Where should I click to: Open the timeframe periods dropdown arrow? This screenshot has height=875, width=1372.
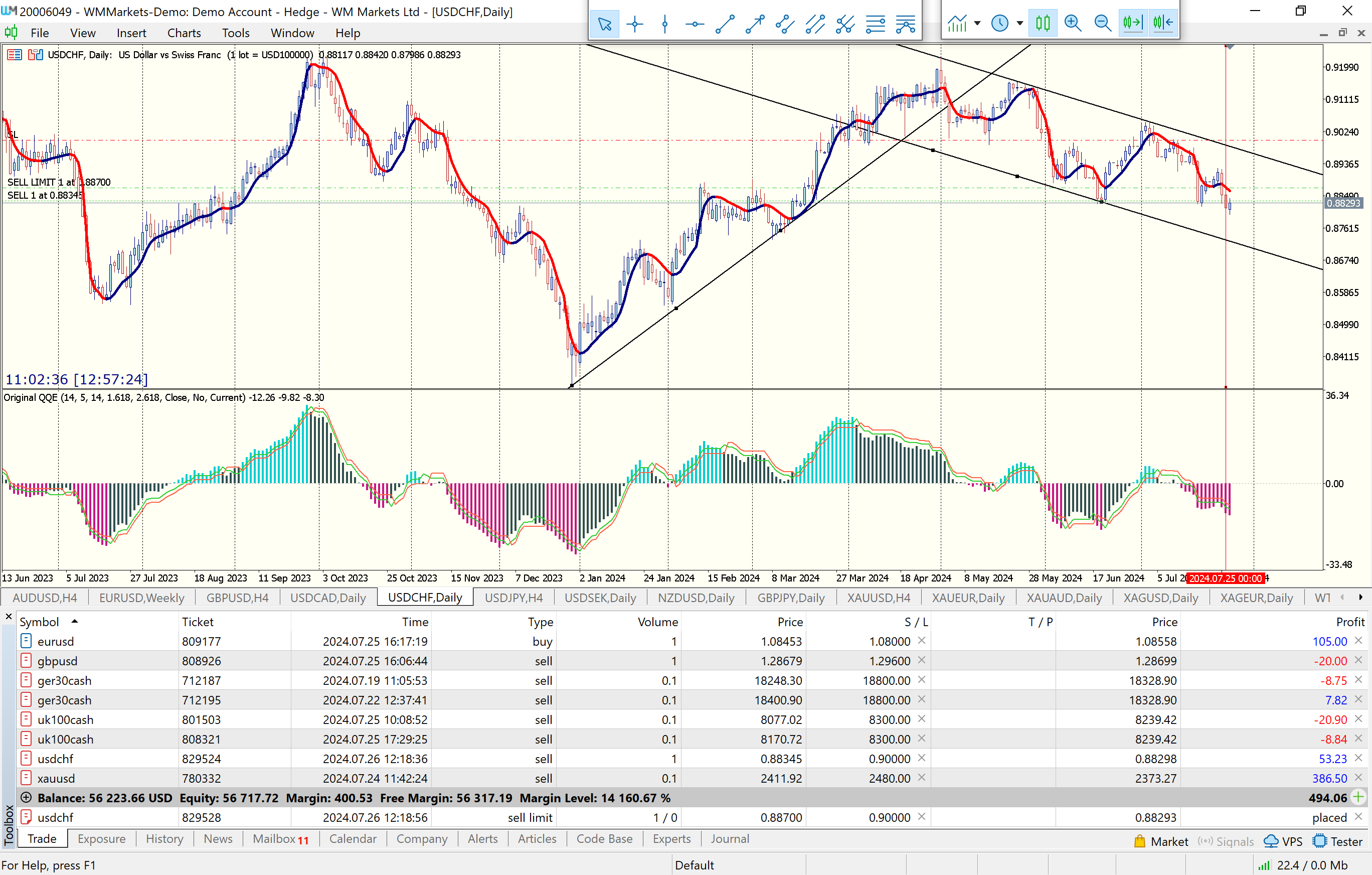(x=1020, y=24)
